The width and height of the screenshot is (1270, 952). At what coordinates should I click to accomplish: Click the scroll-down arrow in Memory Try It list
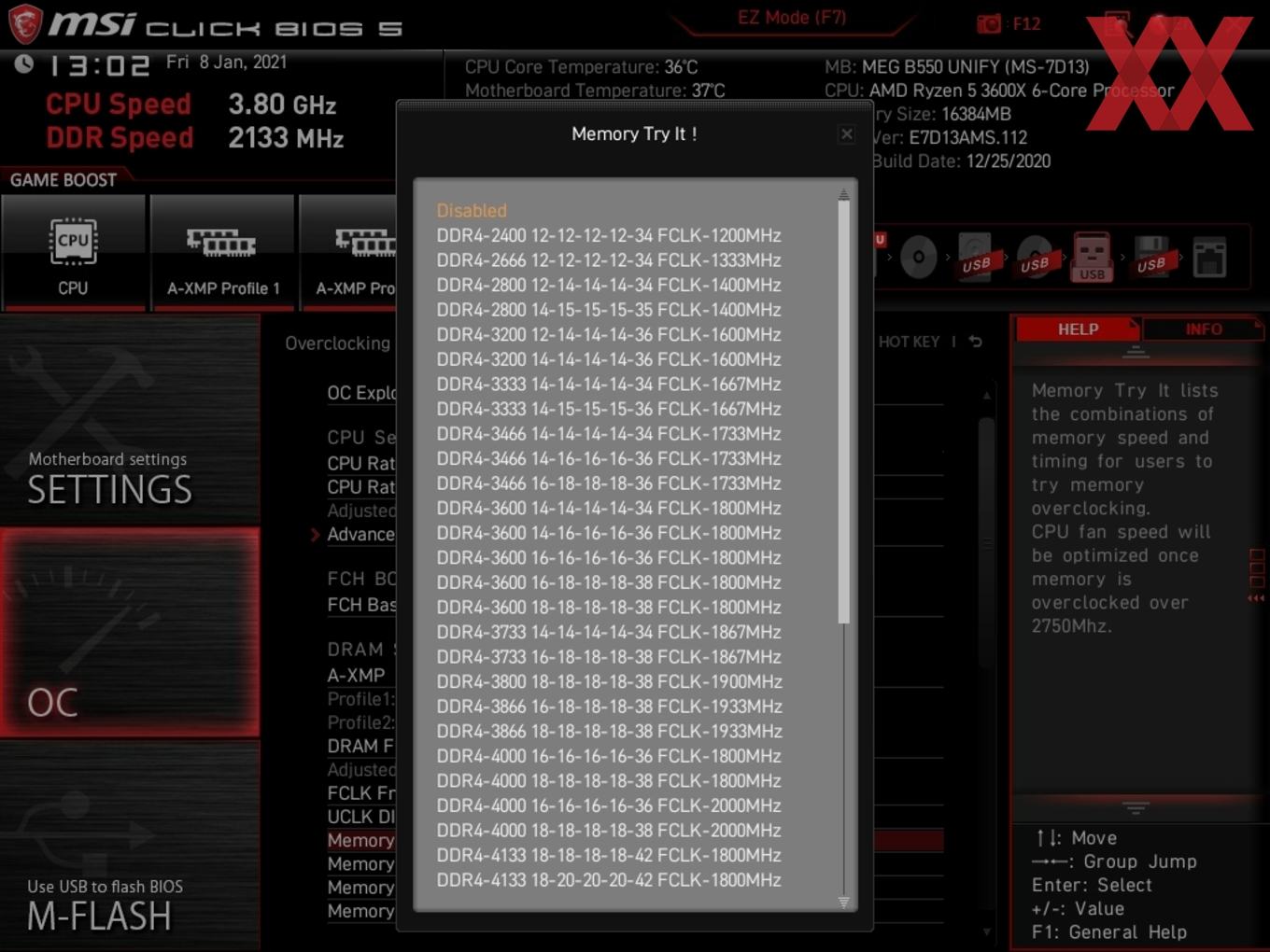843,903
